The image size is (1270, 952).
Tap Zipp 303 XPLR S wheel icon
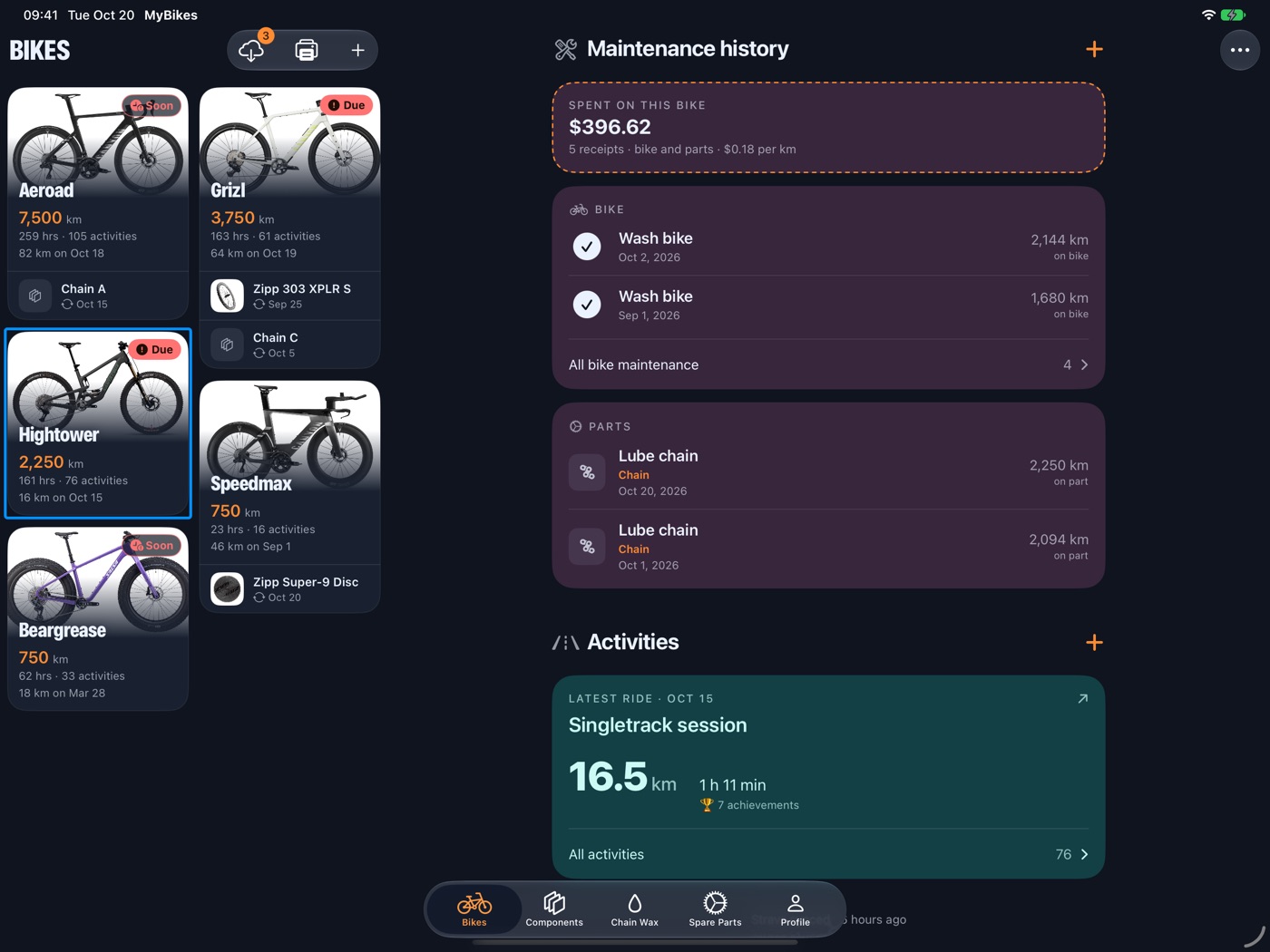coord(227,296)
